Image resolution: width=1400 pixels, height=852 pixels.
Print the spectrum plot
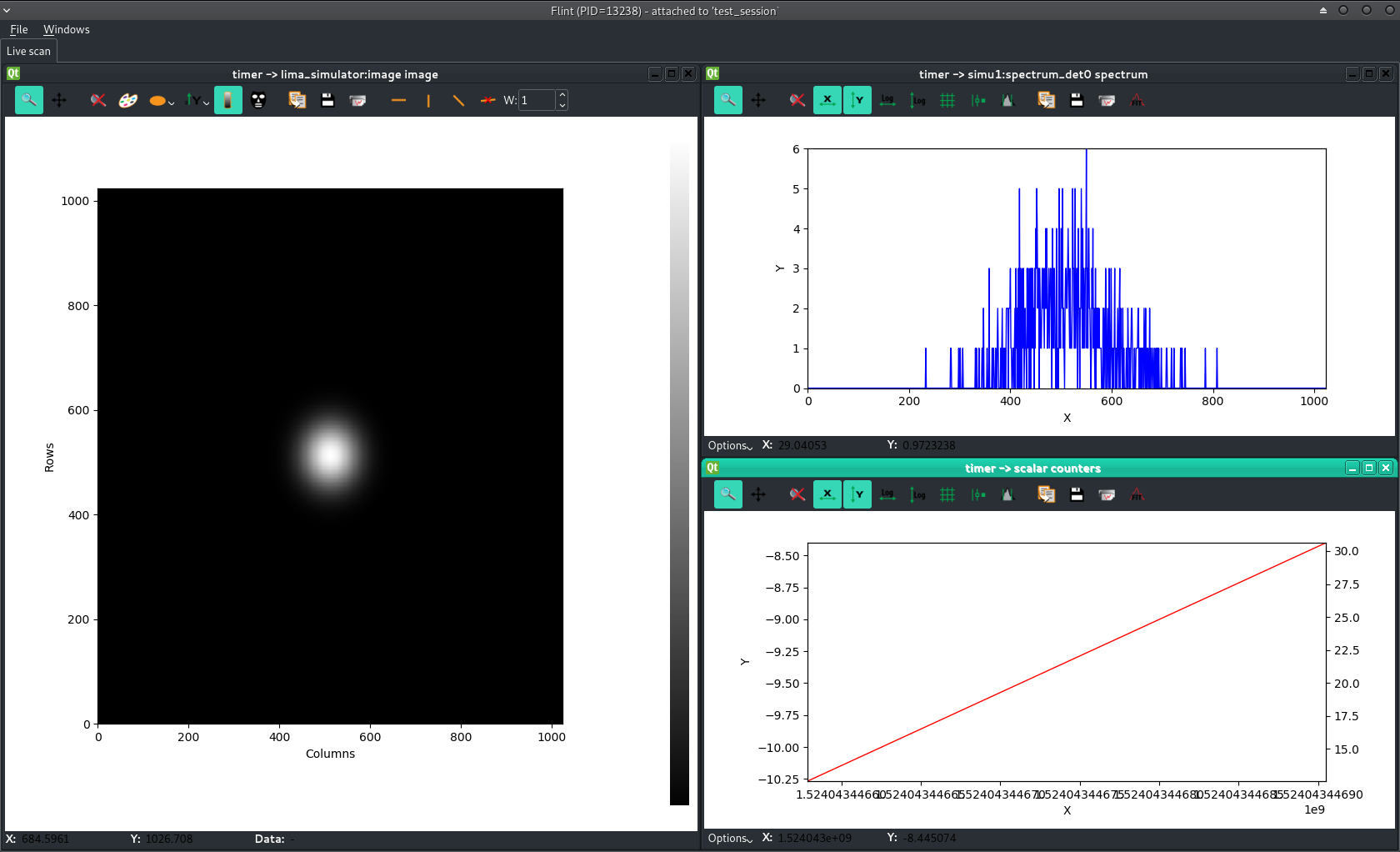click(1107, 100)
